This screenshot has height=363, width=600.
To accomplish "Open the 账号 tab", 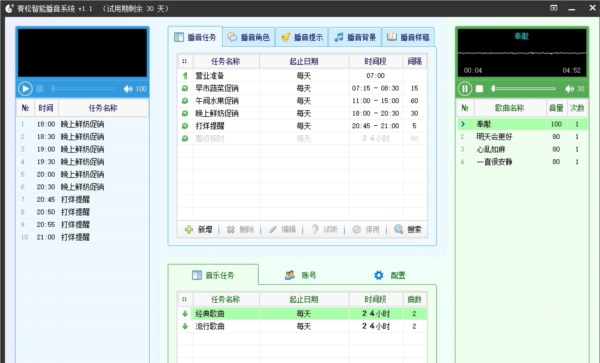I will (301, 275).
